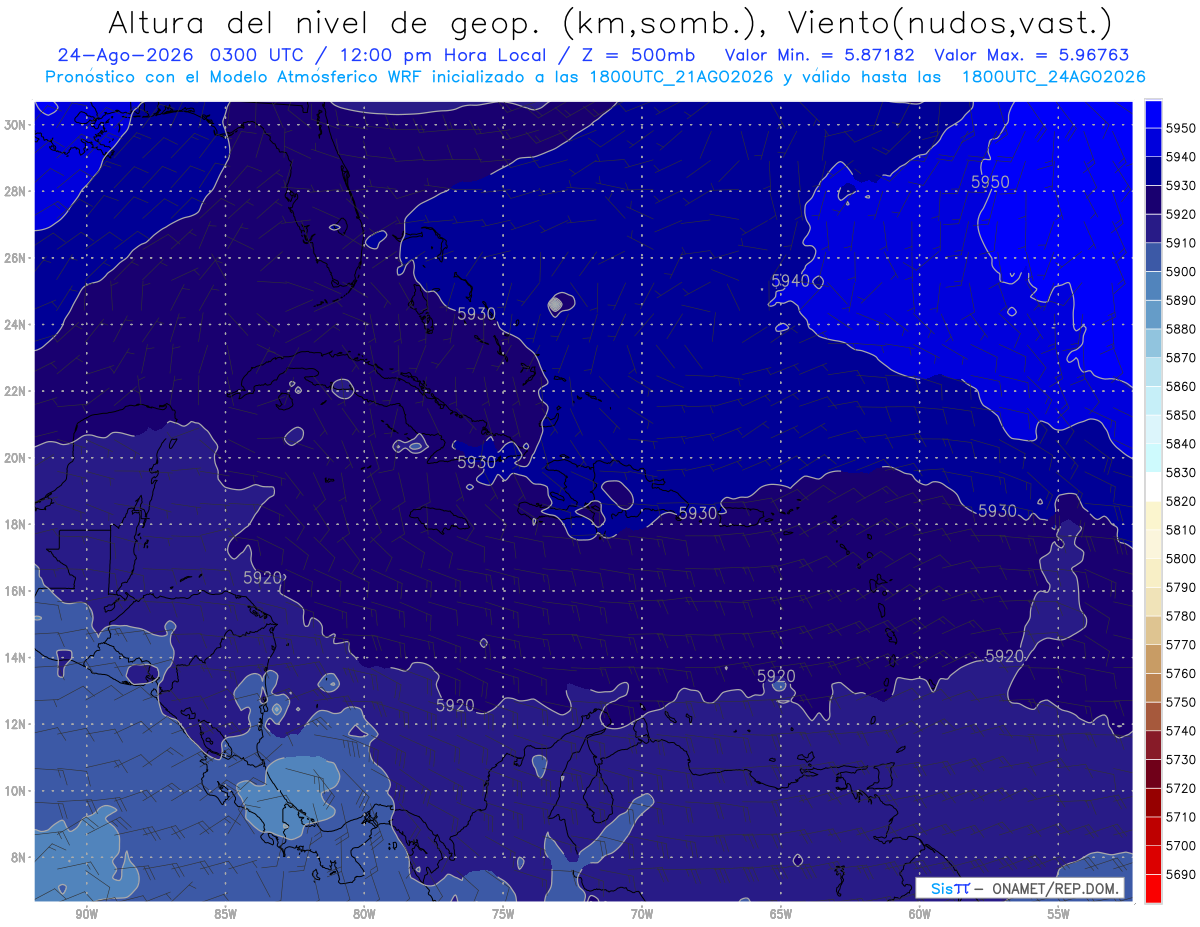Click the 16N latitude axis label
1200x927 pixels.
[x=15, y=590]
